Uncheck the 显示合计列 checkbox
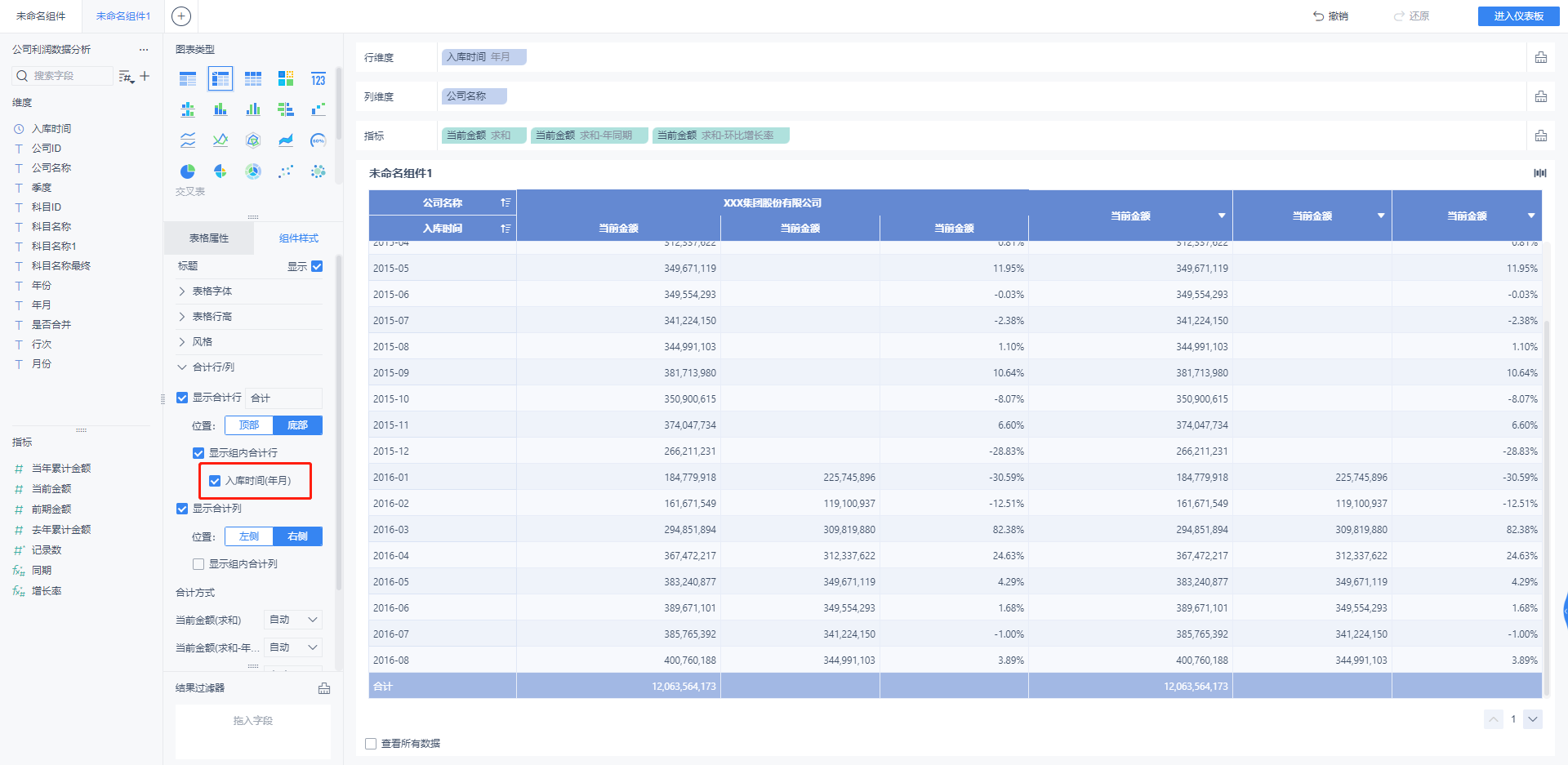 point(182,509)
